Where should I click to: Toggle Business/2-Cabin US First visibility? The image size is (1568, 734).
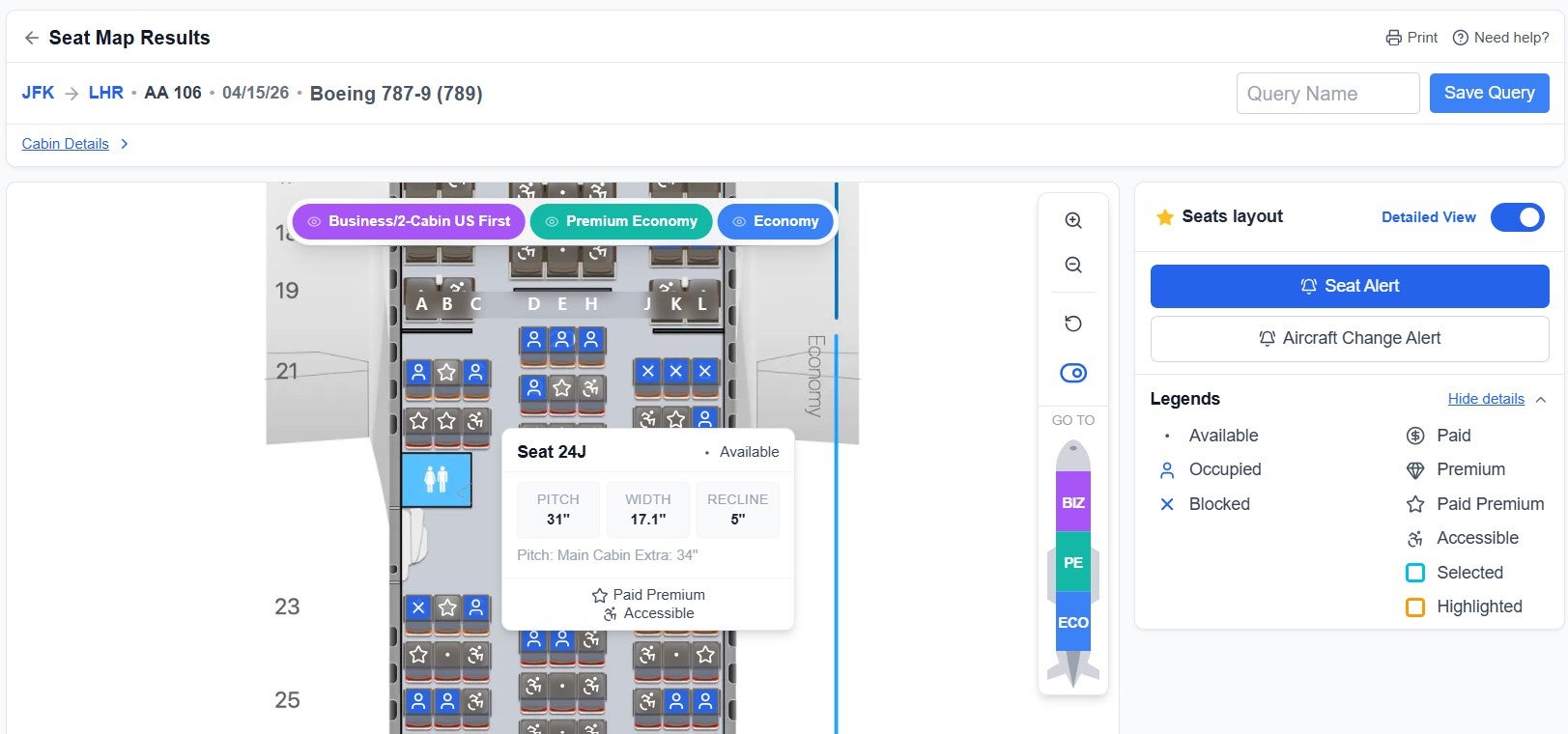click(409, 221)
